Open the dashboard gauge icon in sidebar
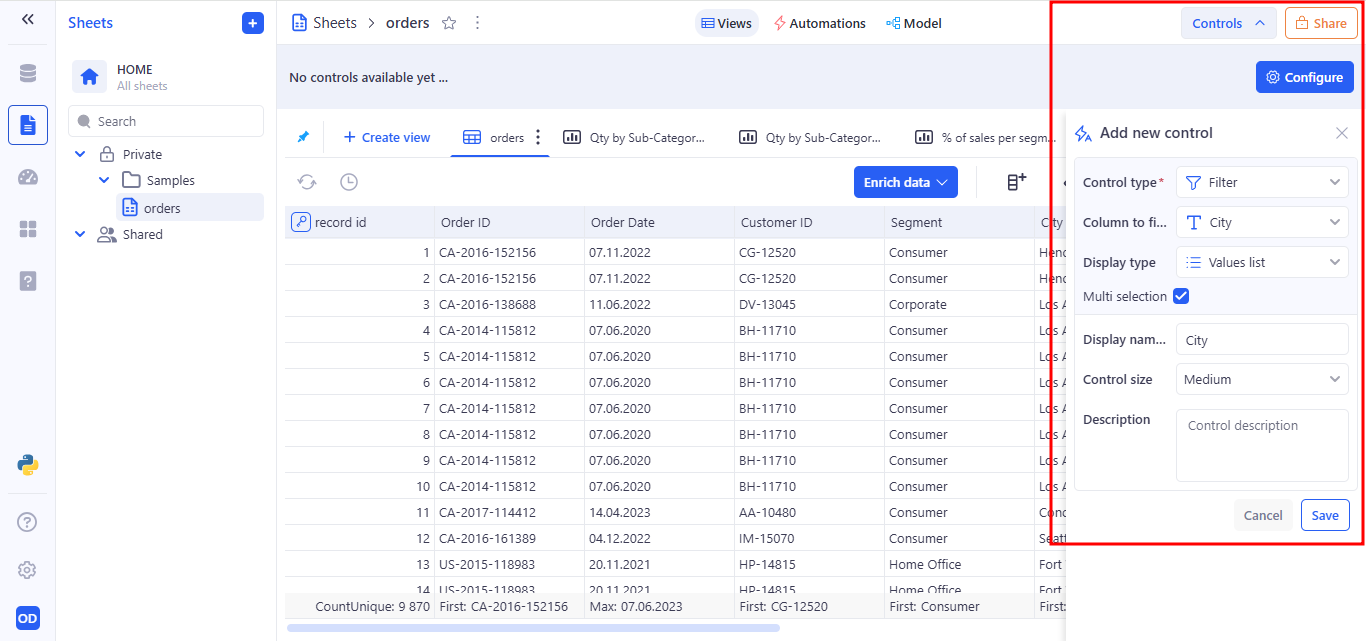The image size is (1366, 641). 28,177
